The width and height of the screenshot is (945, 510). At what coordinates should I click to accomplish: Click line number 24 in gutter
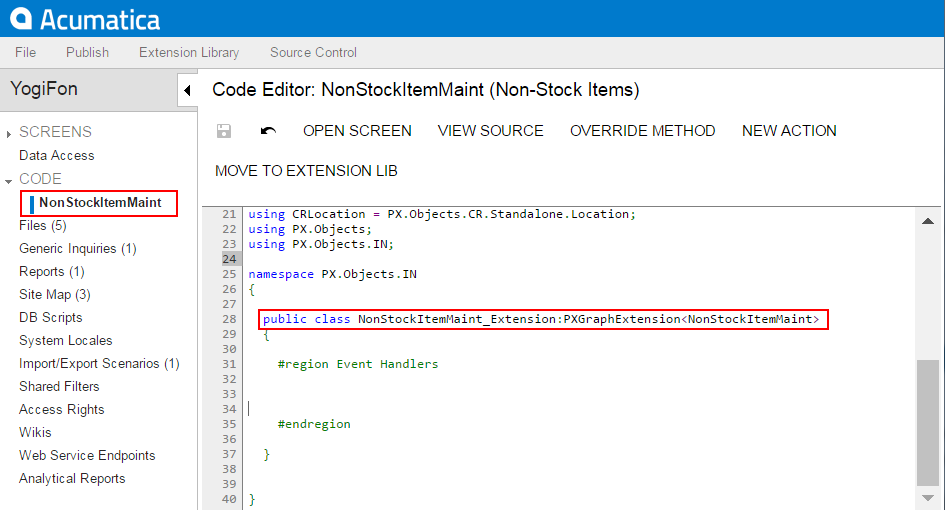click(229, 259)
